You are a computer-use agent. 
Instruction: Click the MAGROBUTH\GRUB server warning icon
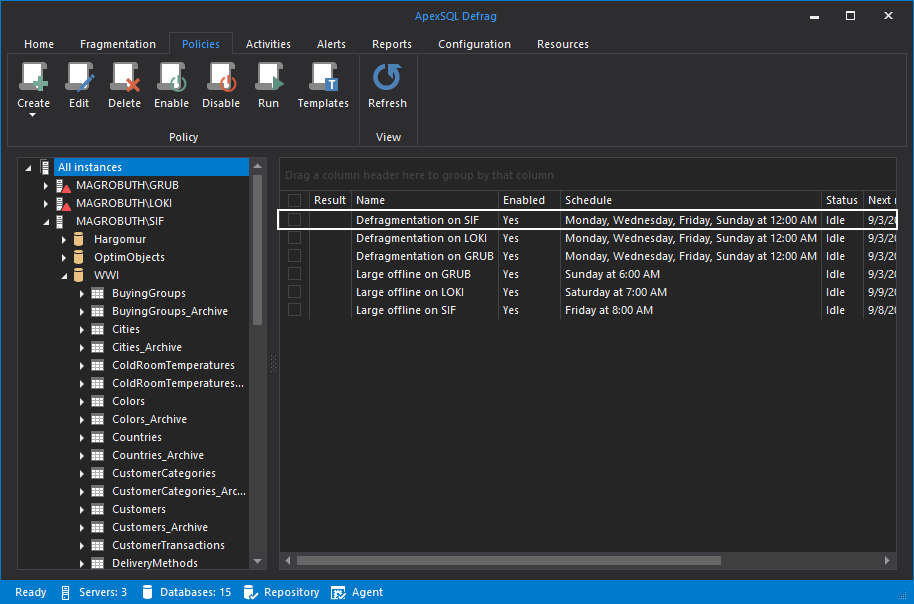(x=63, y=186)
